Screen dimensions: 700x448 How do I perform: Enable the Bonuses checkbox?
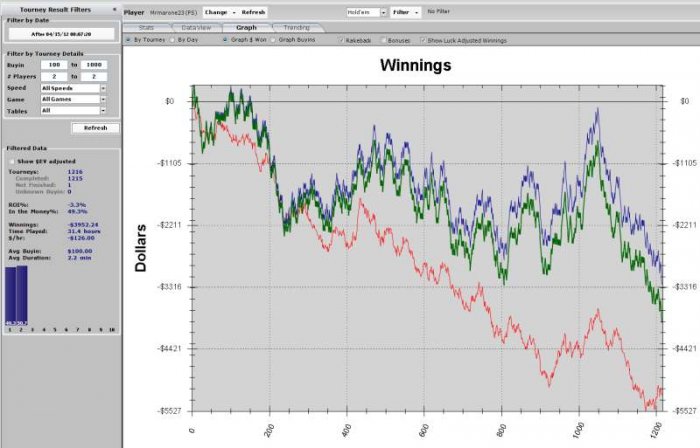383,40
